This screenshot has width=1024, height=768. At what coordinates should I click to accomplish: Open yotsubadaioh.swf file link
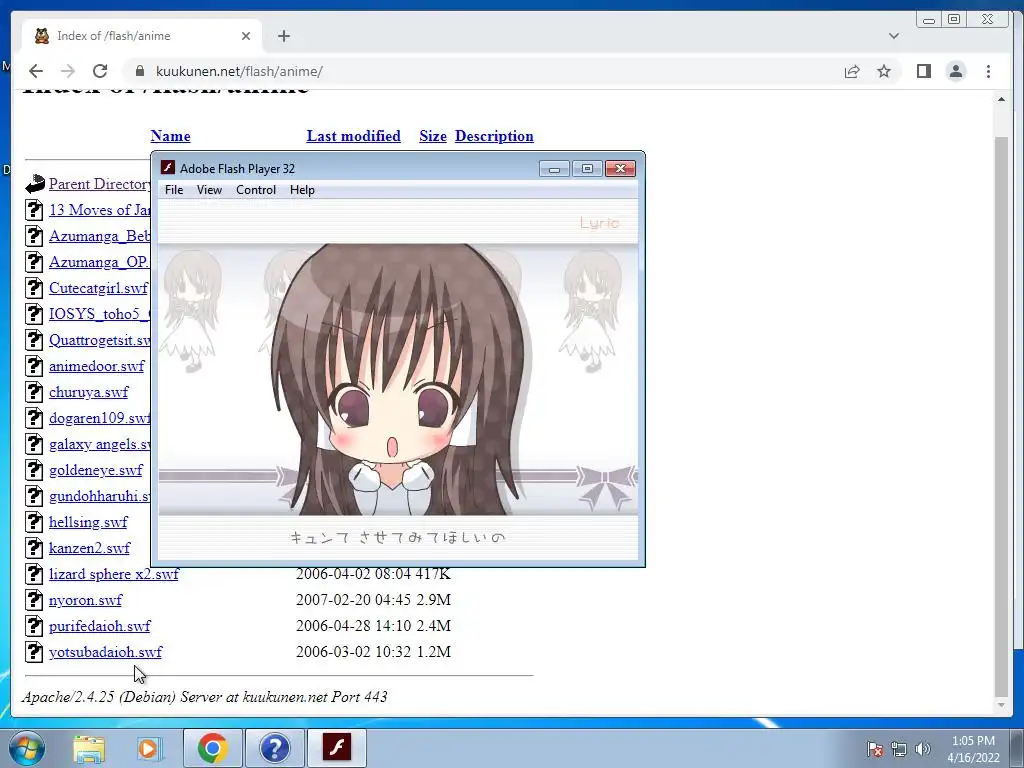pyautogui.click(x=105, y=652)
